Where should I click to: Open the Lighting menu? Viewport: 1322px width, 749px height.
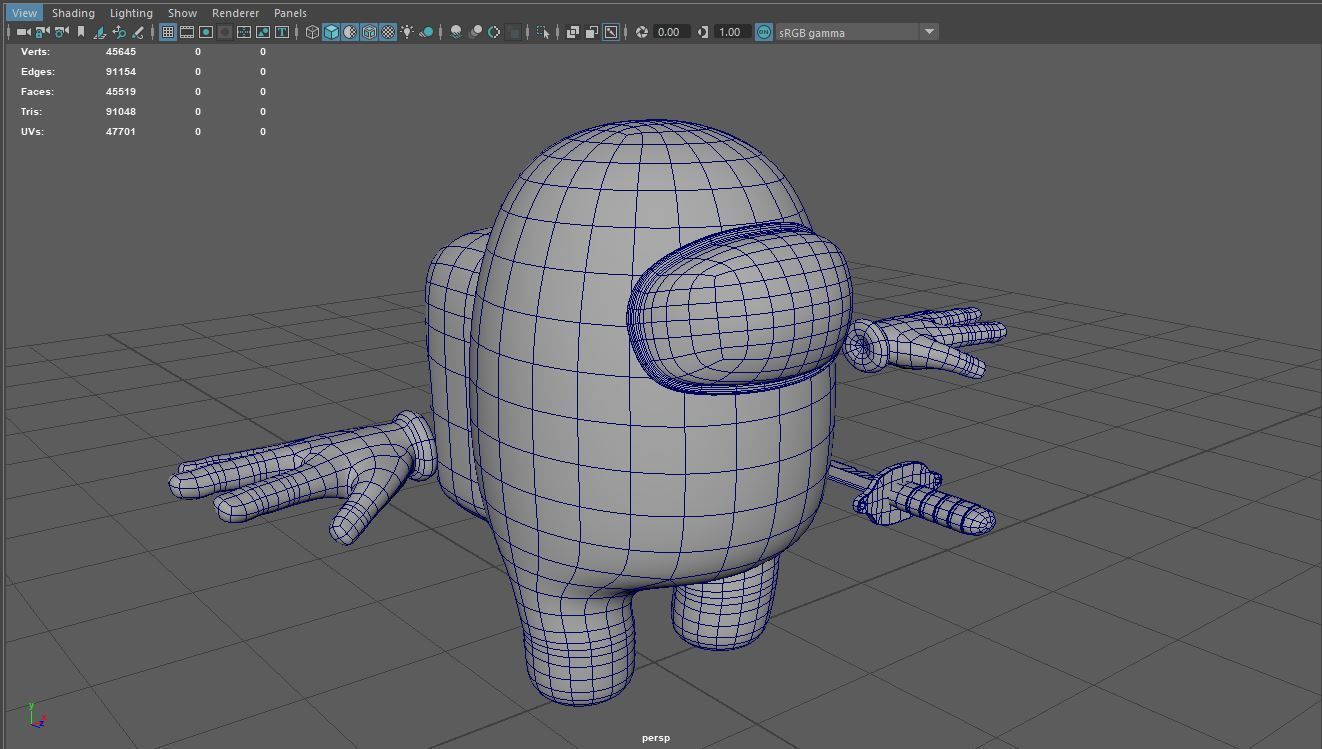[131, 13]
